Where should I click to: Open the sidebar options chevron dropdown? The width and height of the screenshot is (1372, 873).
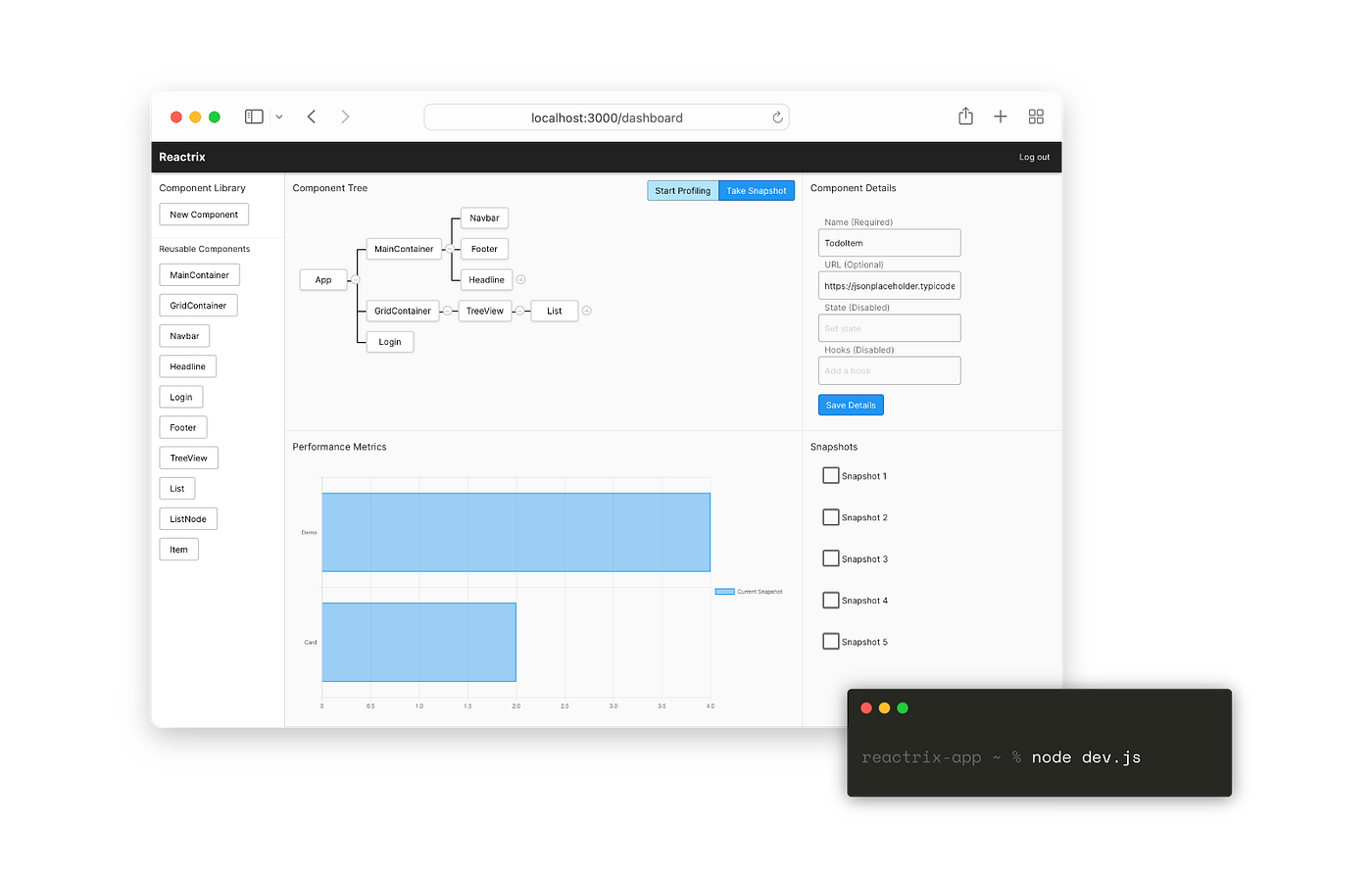click(x=278, y=116)
